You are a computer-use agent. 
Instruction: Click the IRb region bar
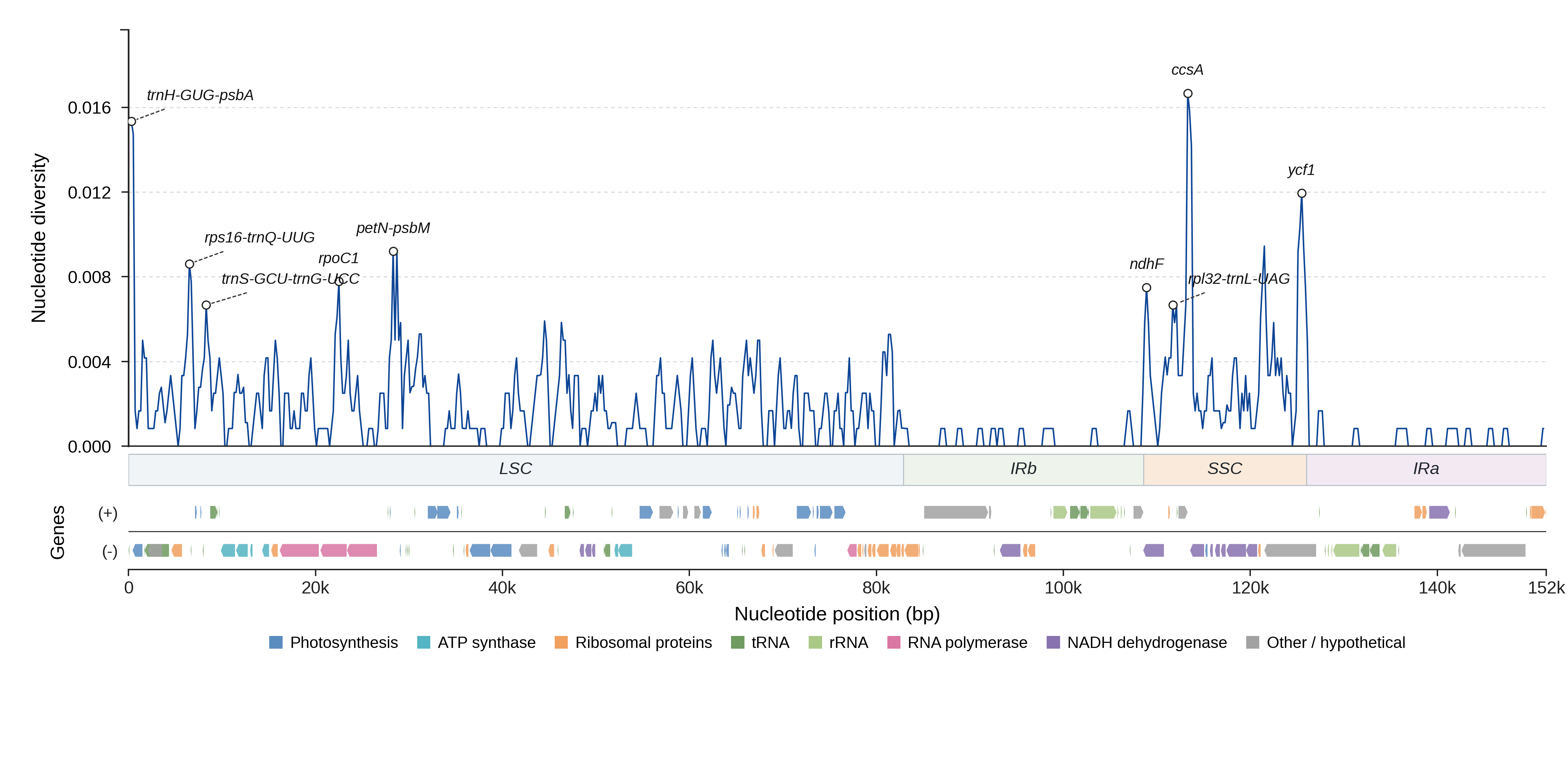1023,469
